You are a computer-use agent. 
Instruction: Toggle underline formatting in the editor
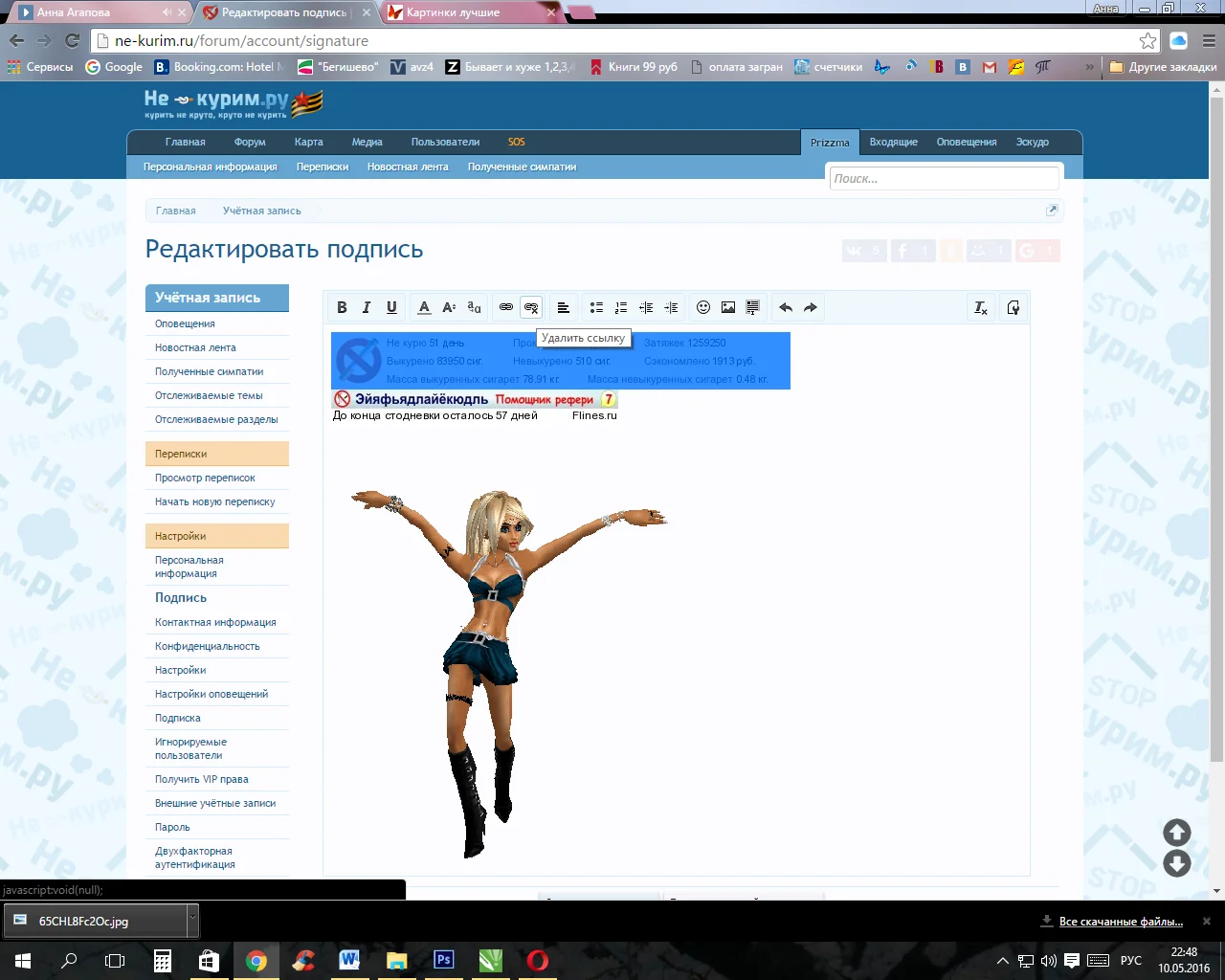[391, 307]
